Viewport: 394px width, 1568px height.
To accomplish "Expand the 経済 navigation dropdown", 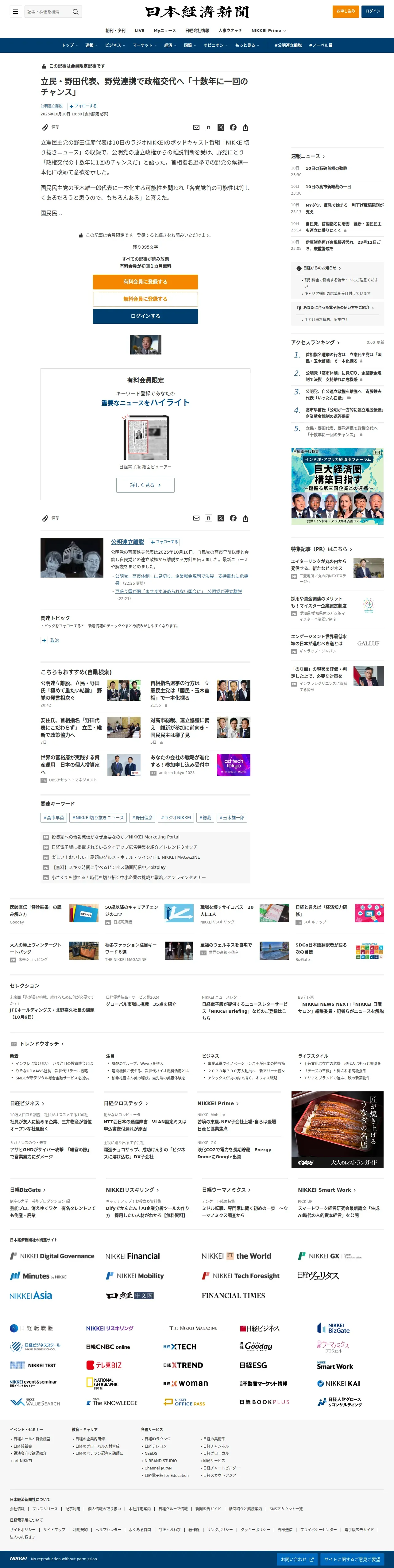I will (x=171, y=45).
